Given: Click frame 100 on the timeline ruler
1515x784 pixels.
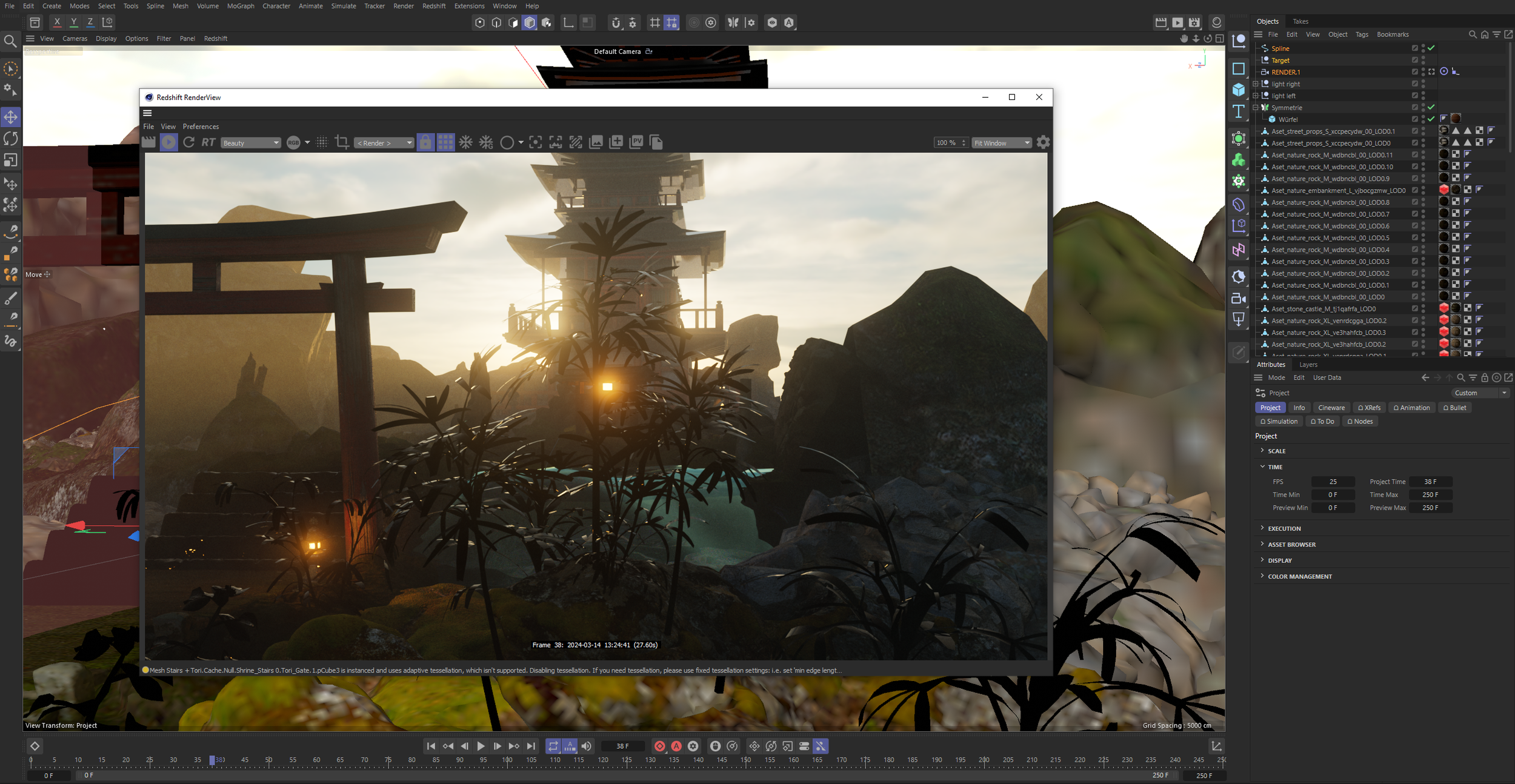Looking at the screenshot, I should coord(507,760).
